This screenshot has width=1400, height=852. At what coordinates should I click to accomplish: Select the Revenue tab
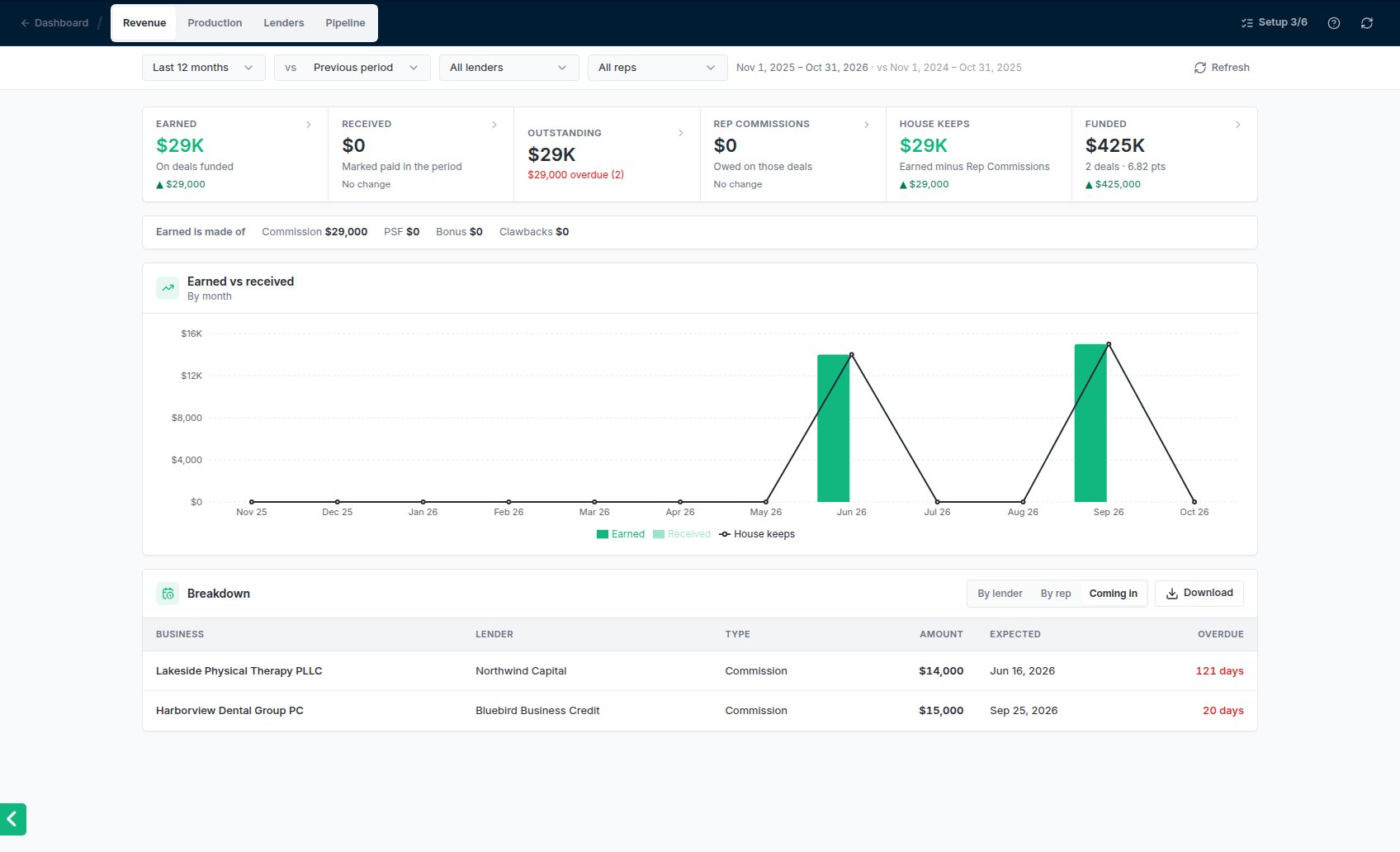click(x=144, y=23)
